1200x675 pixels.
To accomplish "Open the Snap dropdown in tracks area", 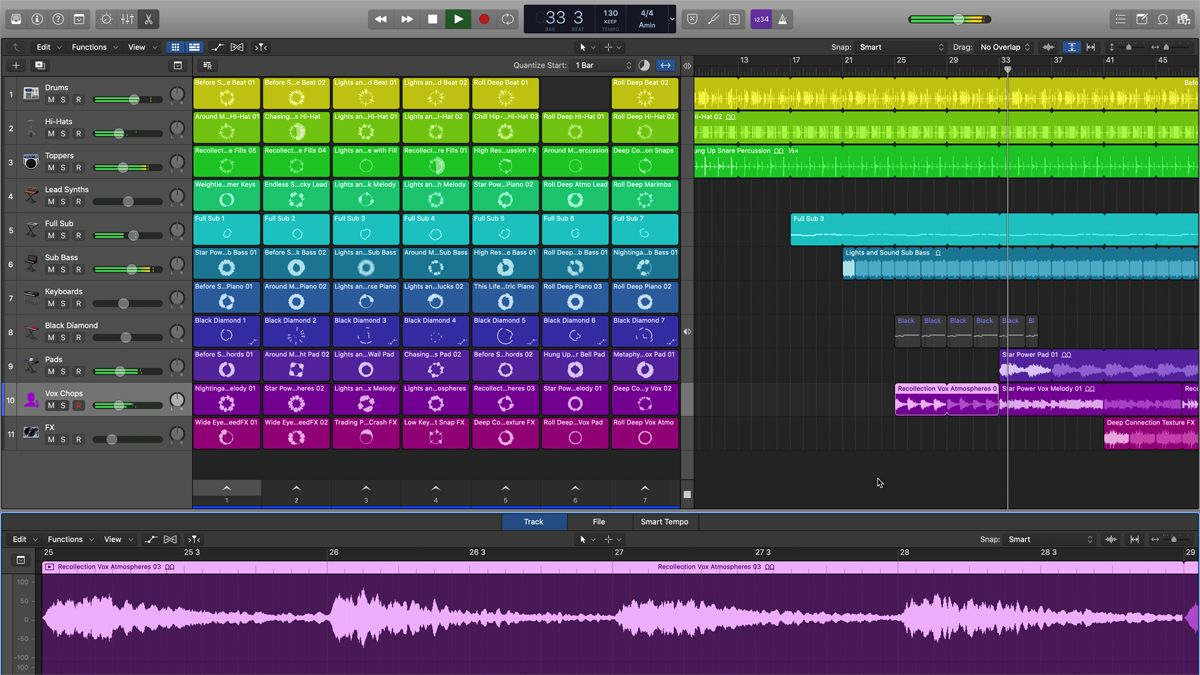I will point(900,47).
